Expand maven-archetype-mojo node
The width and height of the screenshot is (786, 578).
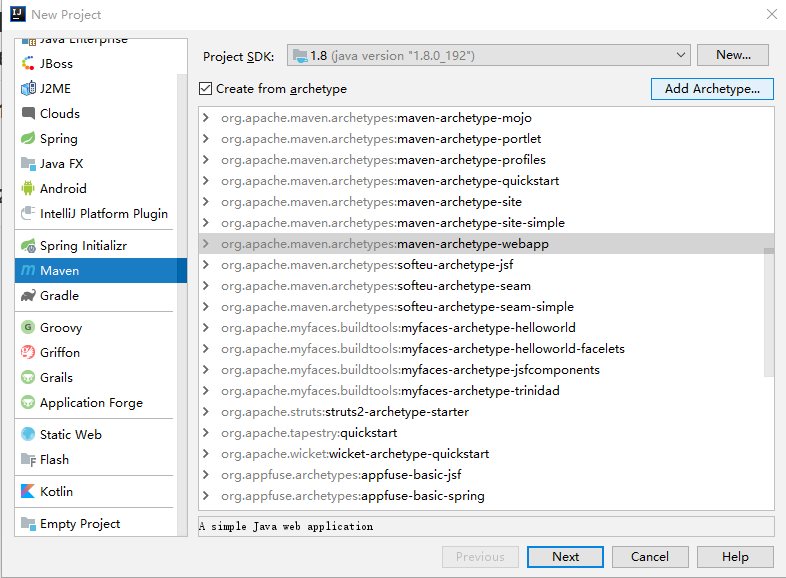coord(206,118)
